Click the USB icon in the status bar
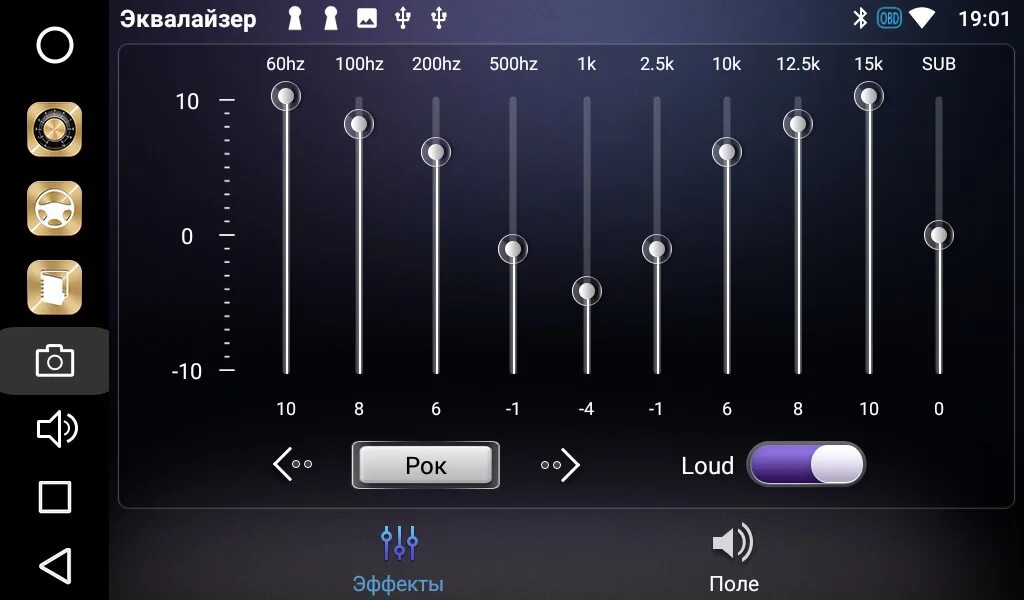Image resolution: width=1024 pixels, height=600 pixels. click(405, 17)
